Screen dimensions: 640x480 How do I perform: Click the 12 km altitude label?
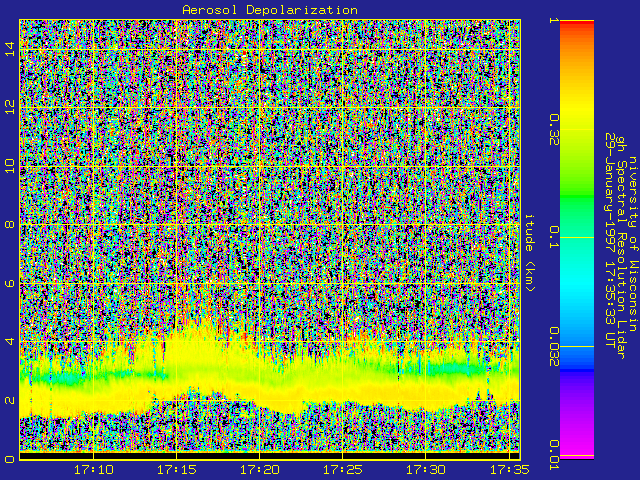9,107
